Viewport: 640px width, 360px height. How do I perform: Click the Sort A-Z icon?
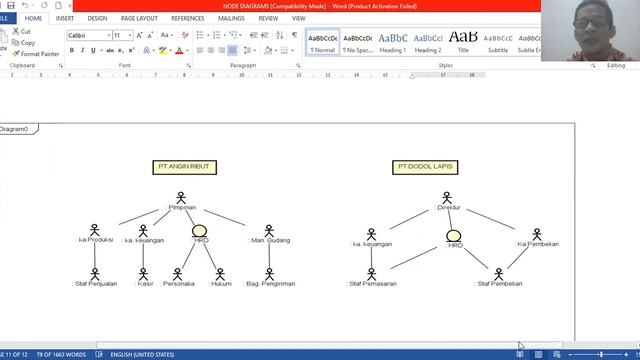click(280, 36)
